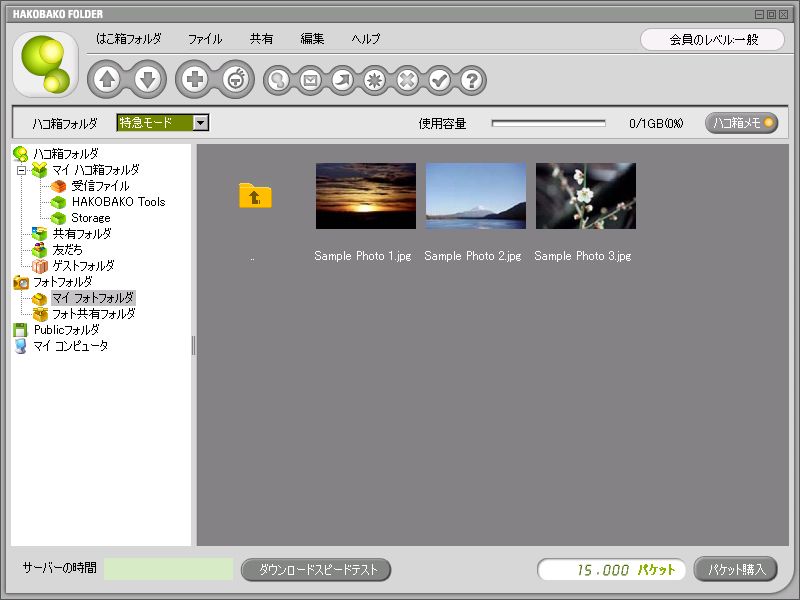Click the asterisk star toolbar button

[x=375, y=80]
